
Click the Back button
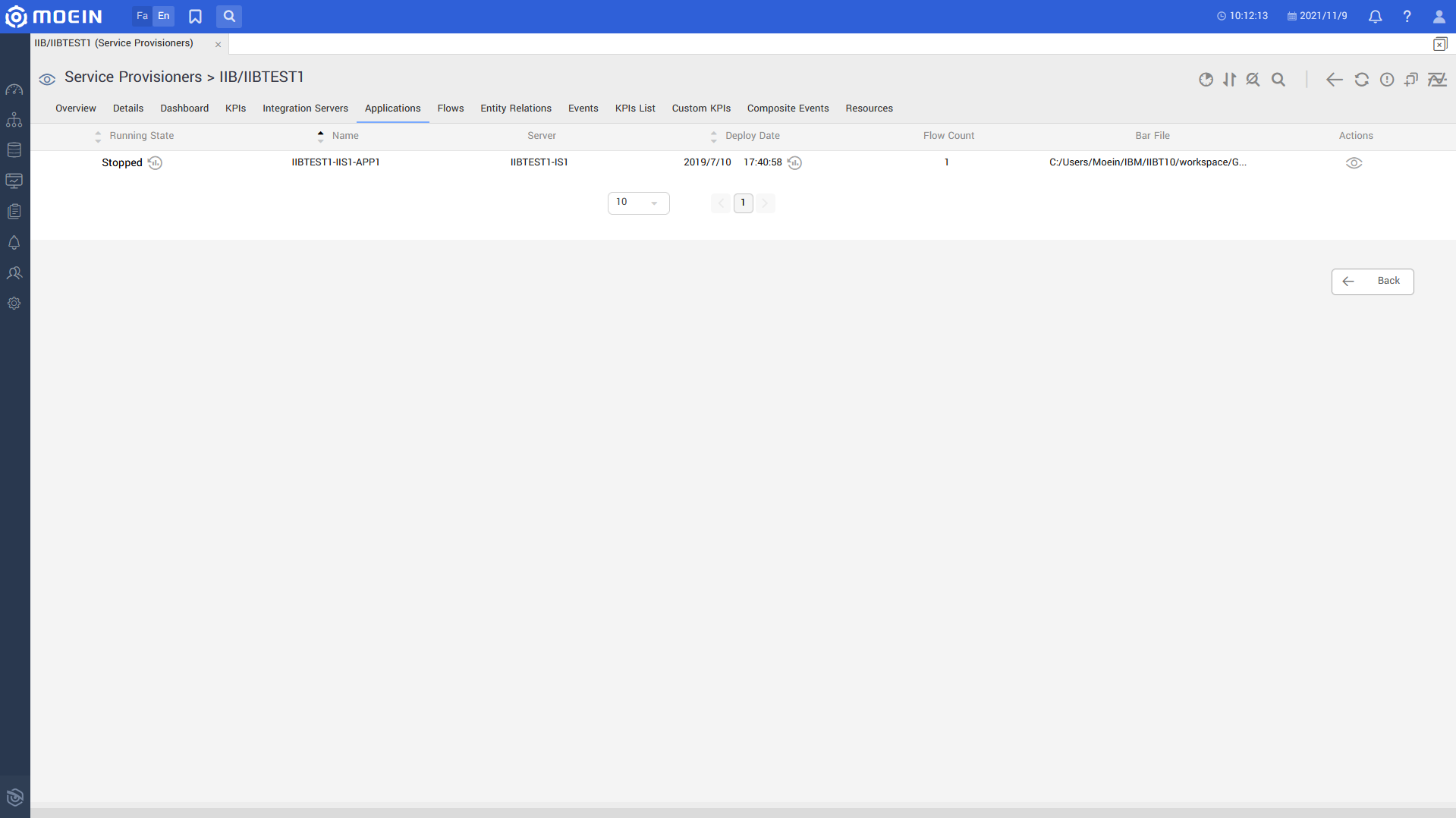pyautogui.click(x=1372, y=282)
